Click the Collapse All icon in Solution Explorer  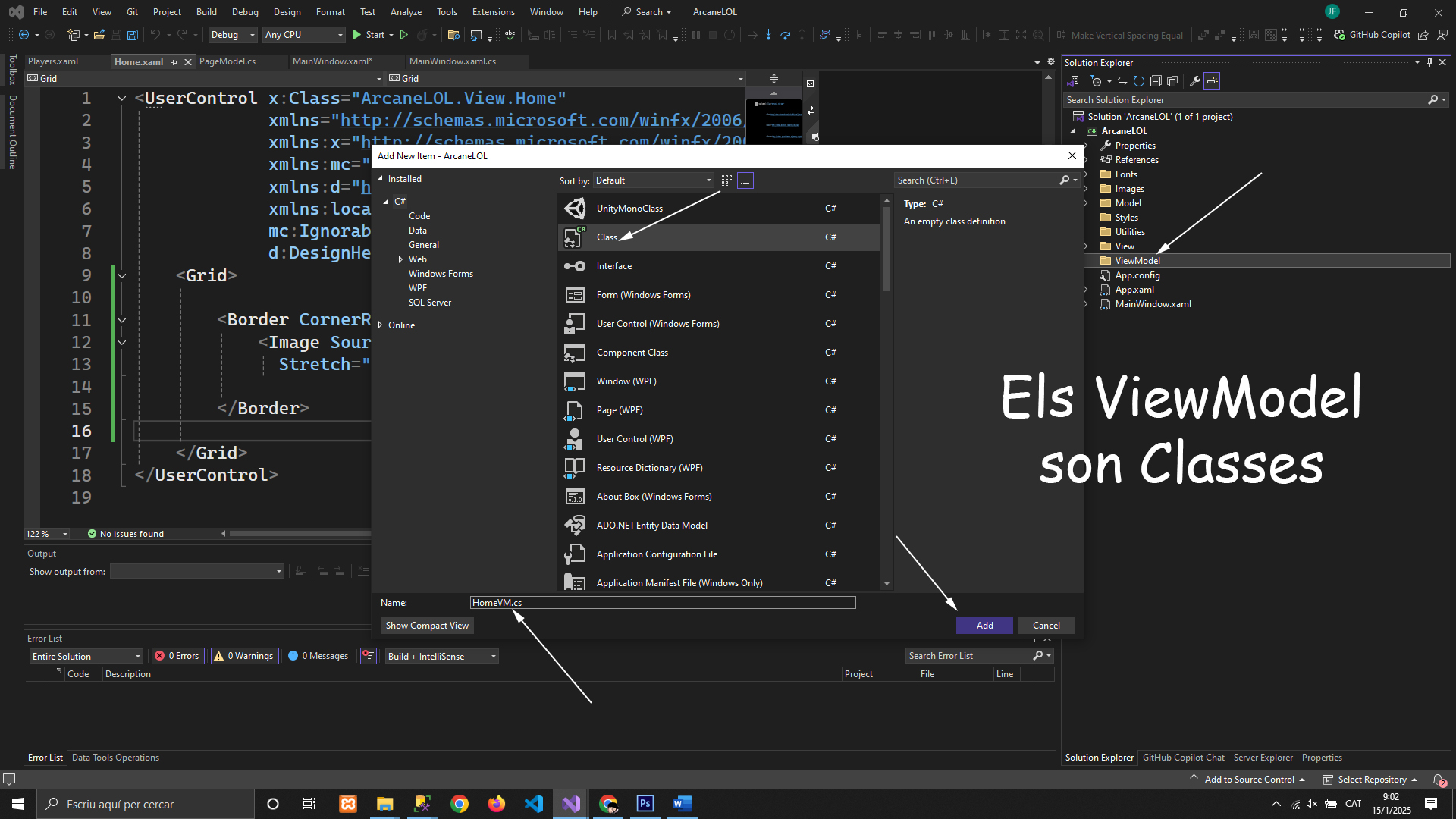[x=1156, y=81]
